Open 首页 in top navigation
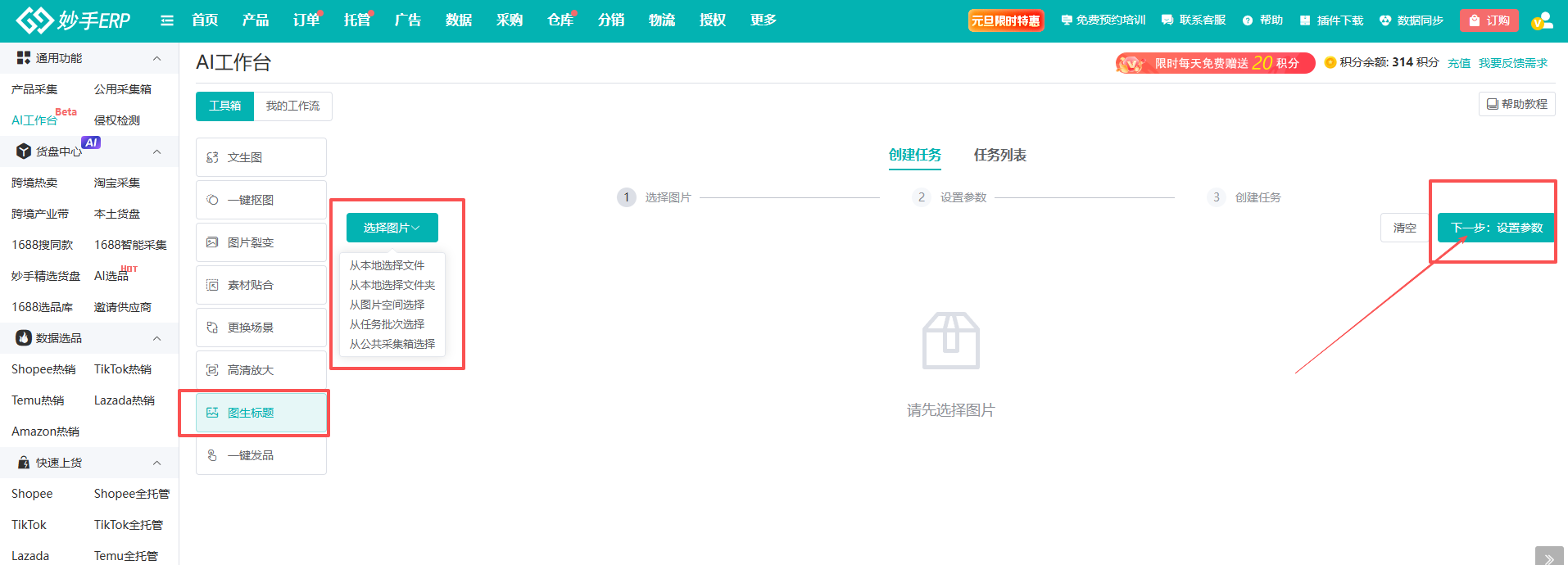 [x=205, y=20]
